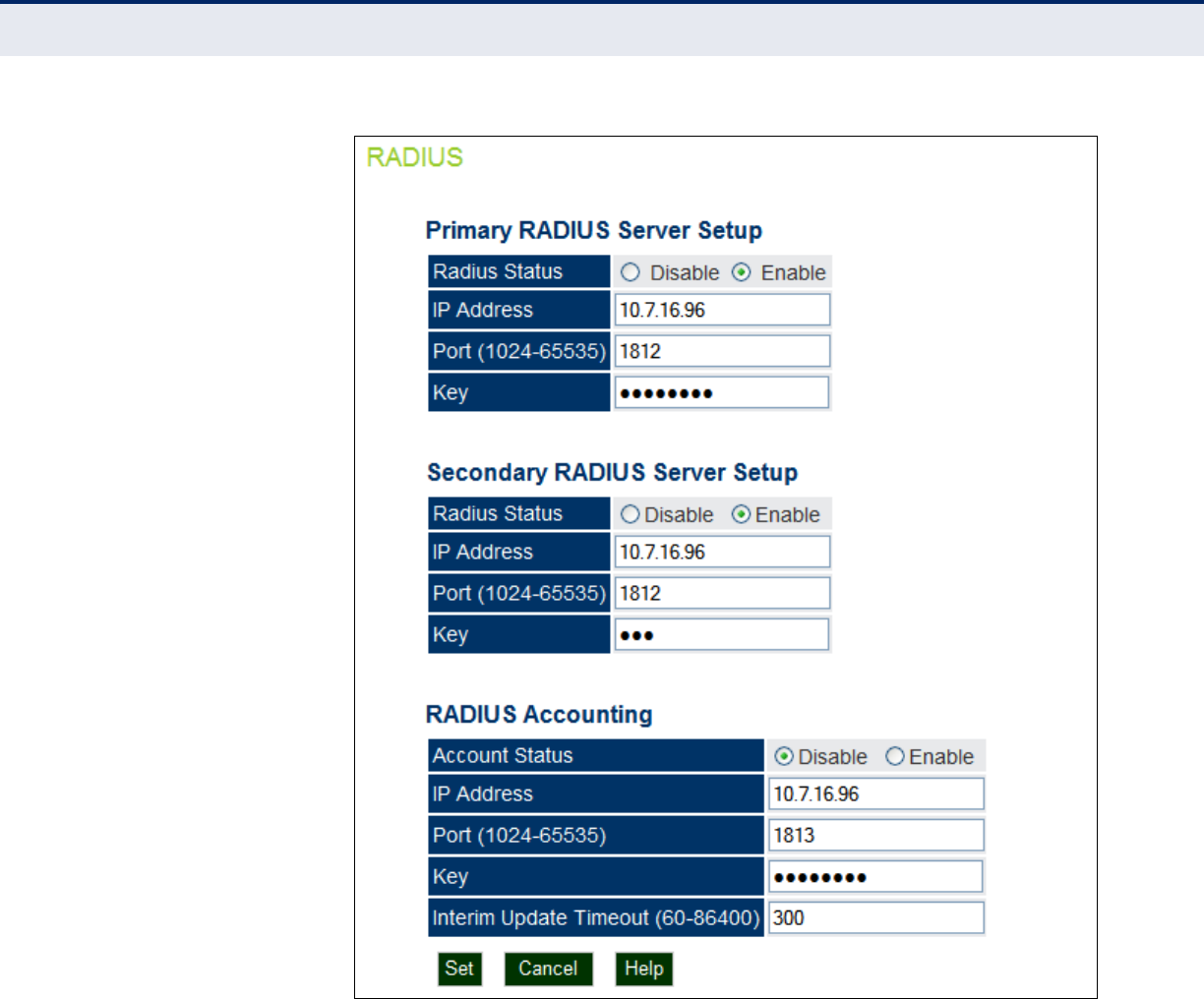This screenshot has height=999, width=1204.
Task: Select Disable for Secondary Radius Status
Action: click(631, 514)
